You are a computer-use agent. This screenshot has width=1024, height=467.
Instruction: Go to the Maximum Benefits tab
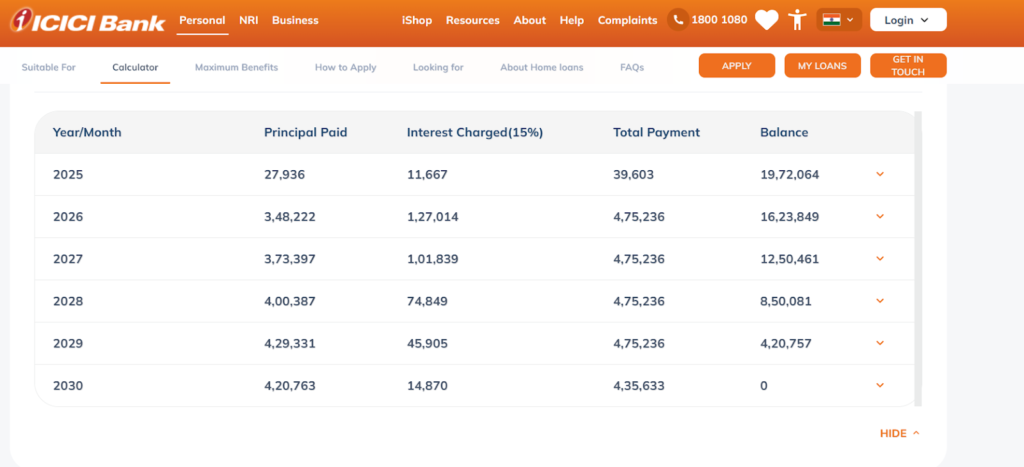tap(236, 67)
